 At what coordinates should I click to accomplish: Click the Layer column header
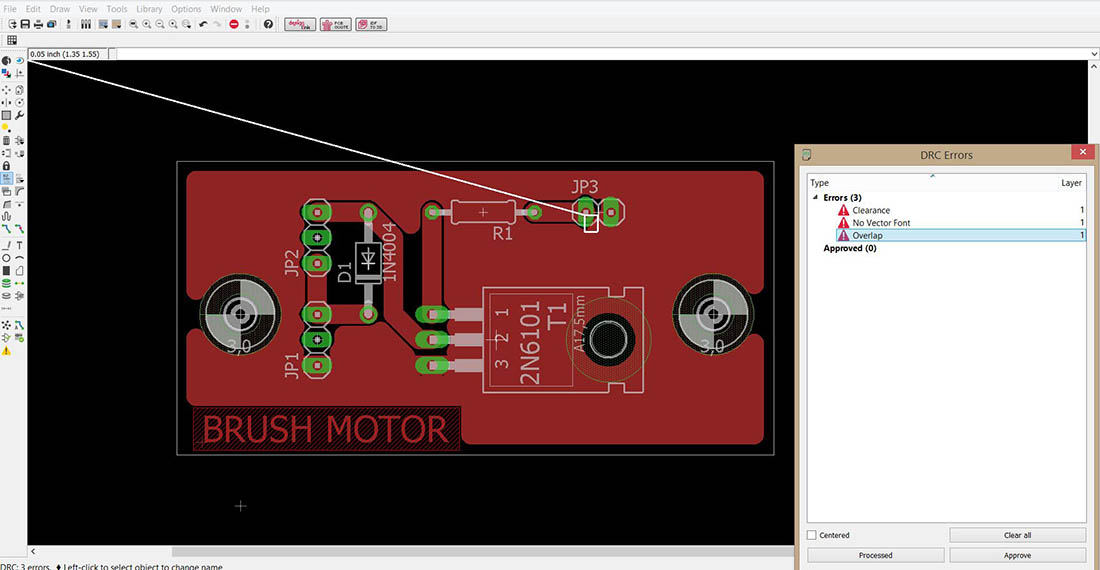1071,183
